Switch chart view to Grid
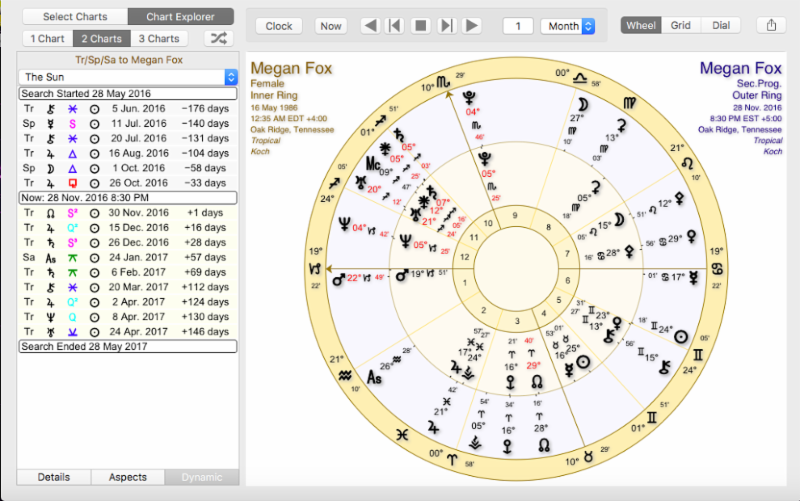Image resolution: width=800 pixels, height=501 pixels. point(680,26)
